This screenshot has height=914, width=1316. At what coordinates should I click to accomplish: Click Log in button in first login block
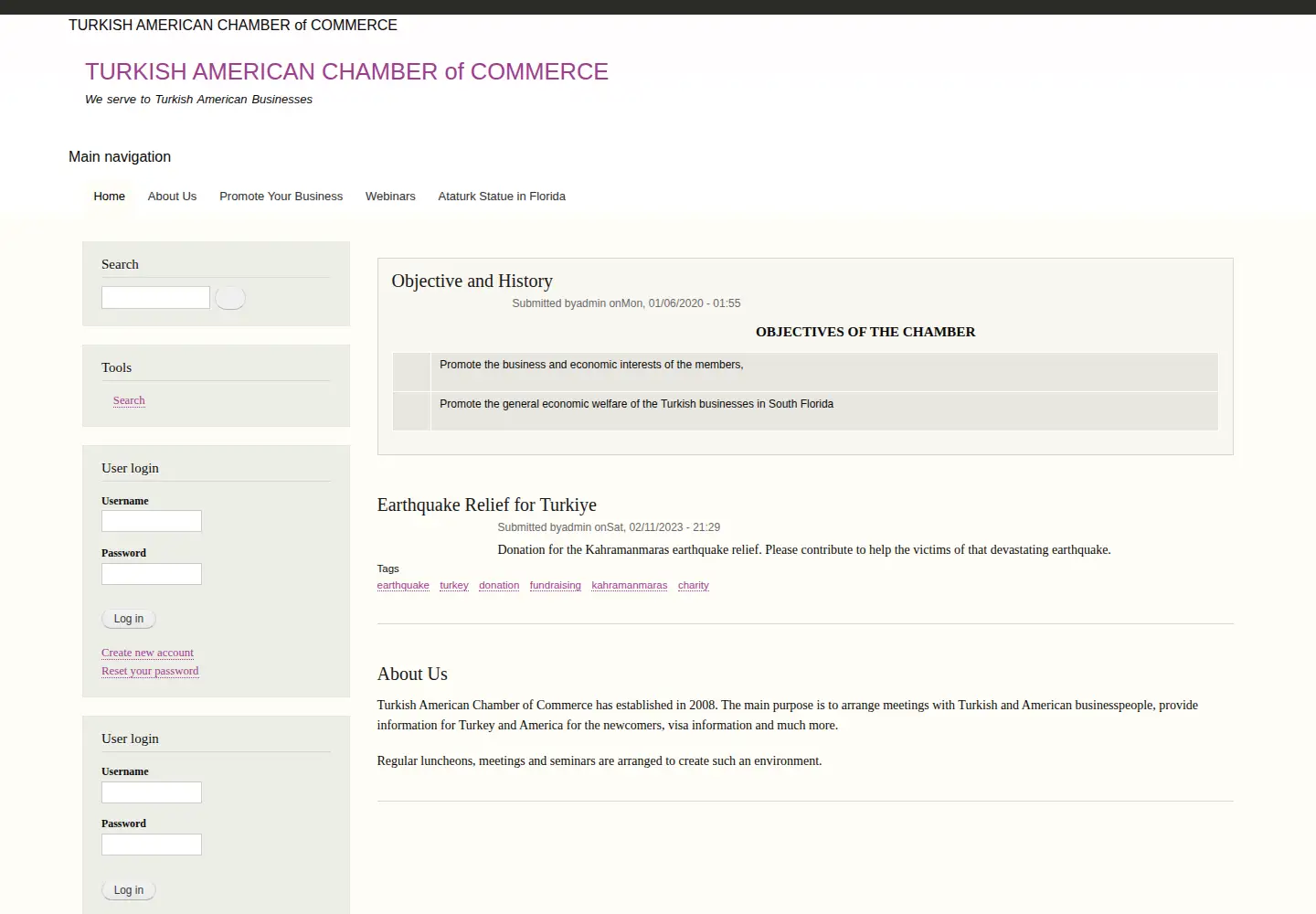coord(129,619)
